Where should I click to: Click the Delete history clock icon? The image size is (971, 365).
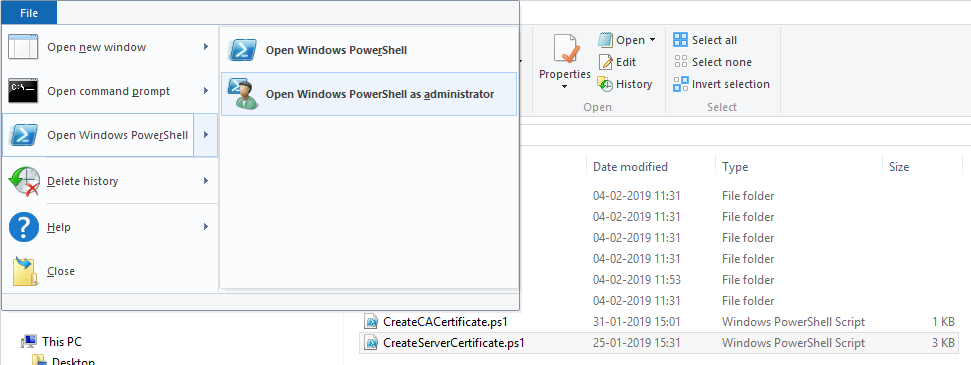pos(24,181)
